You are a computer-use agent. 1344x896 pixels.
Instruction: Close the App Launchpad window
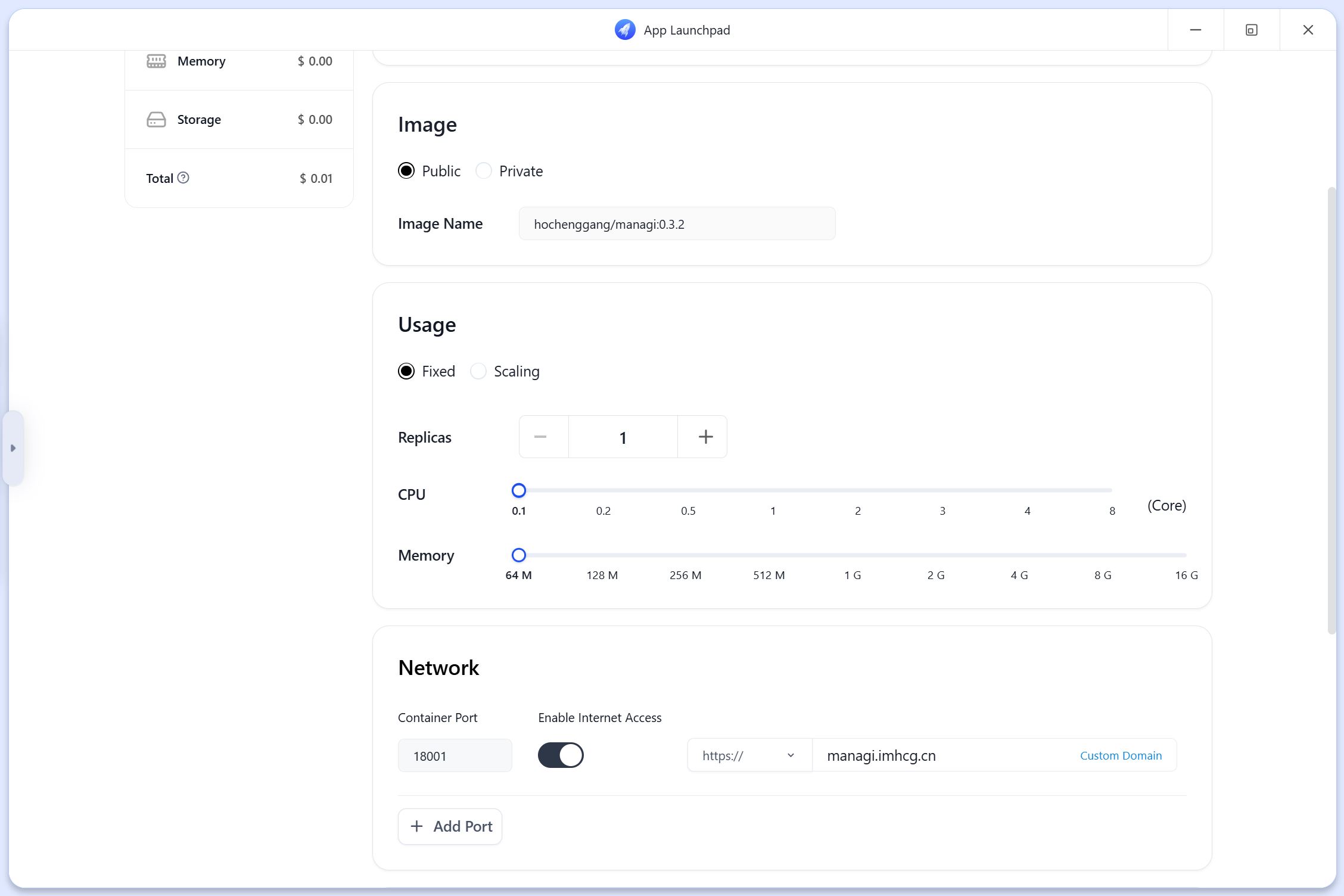pyautogui.click(x=1308, y=30)
